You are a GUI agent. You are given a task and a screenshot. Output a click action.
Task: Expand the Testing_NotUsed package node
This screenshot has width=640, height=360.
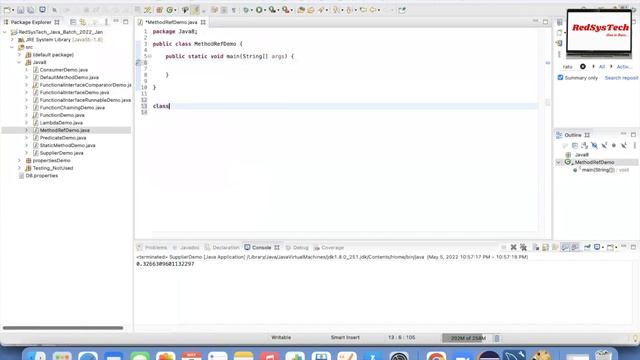click(x=19, y=168)
